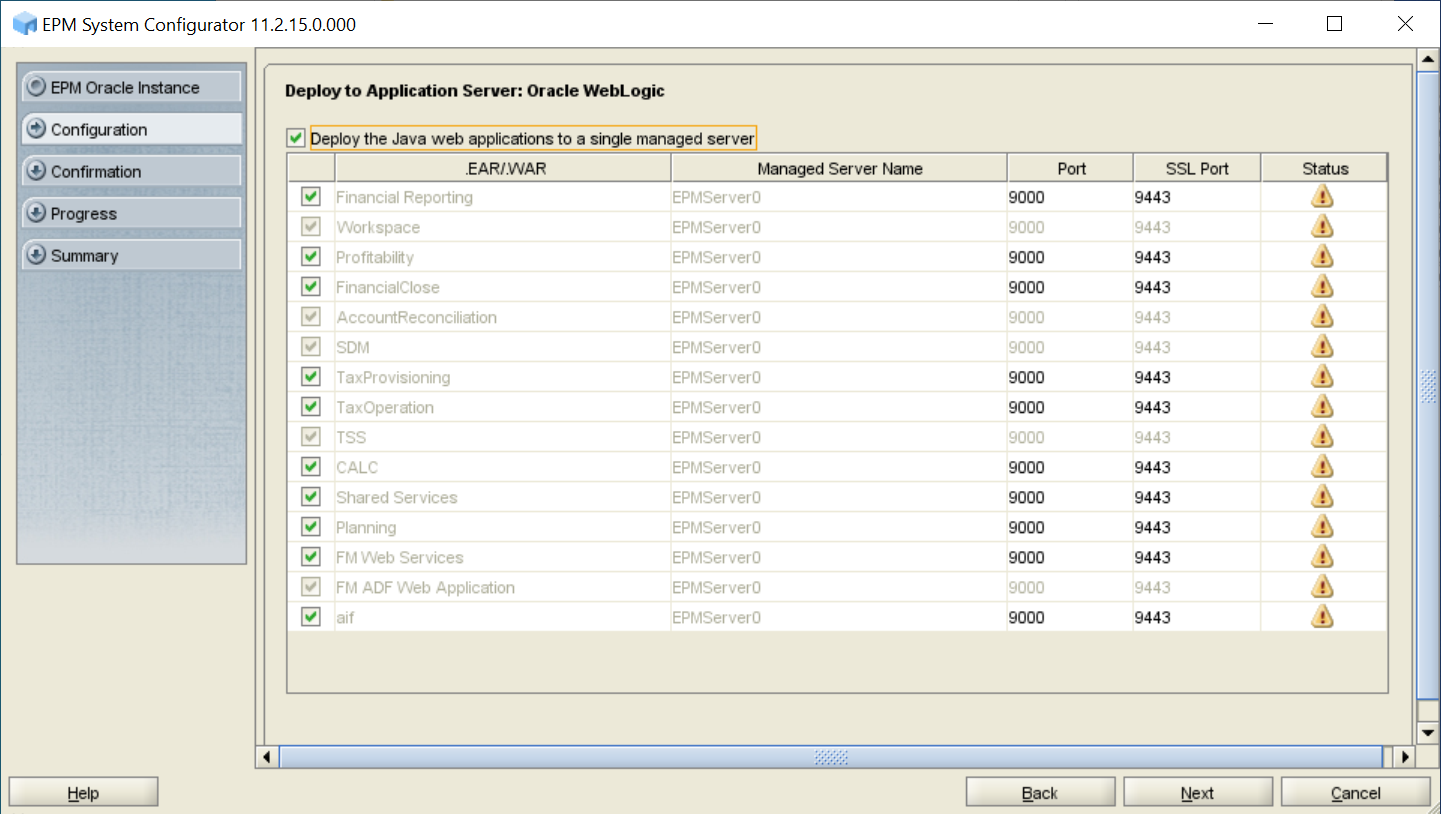Click the Port field for Financial Reporting
Viewport: 1441px width, 814px height.
[1070, 197]
